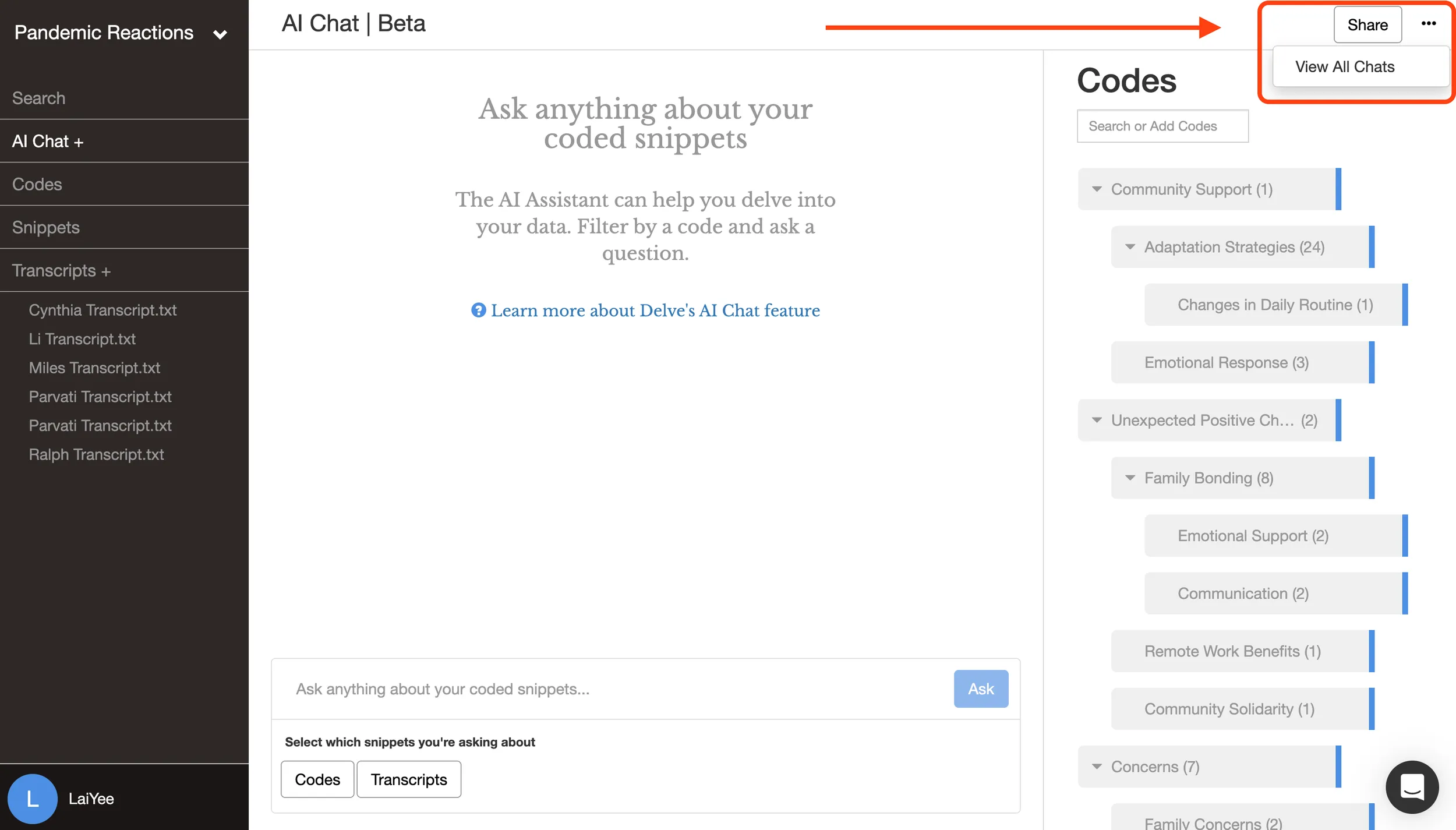
Task: Click the Ask button
Action: [x=981, y=689]
